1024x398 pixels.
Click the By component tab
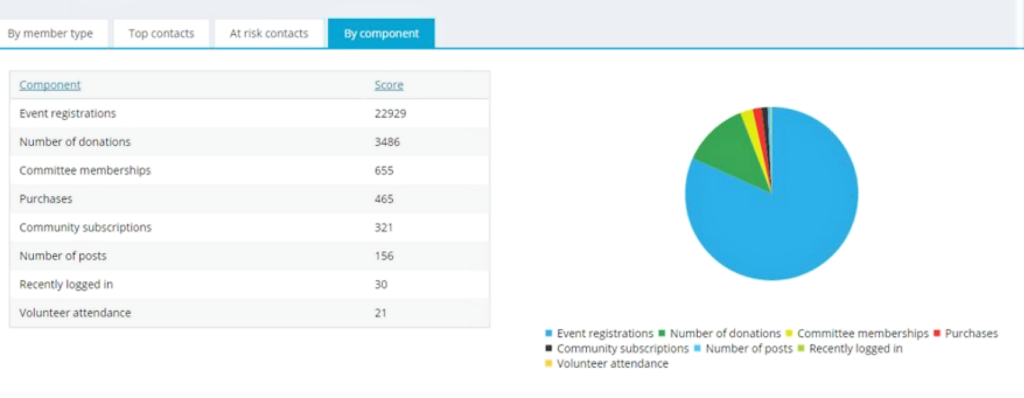click(381, 33)
